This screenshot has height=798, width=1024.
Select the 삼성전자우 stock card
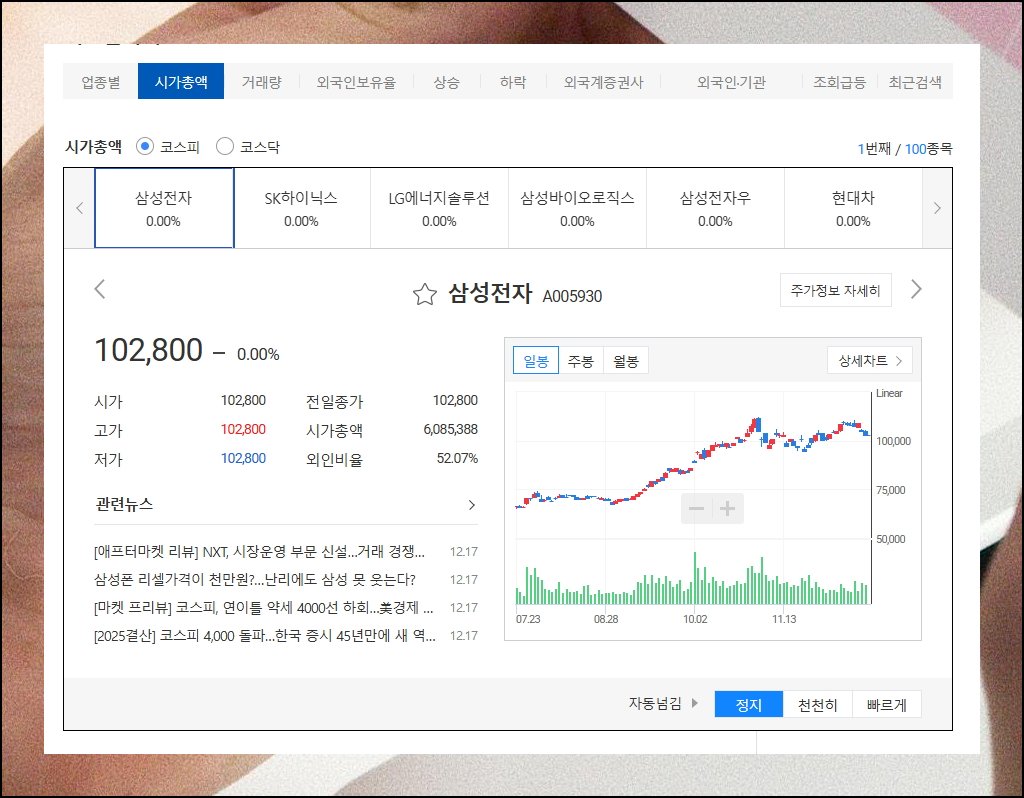tap(715, 208)
